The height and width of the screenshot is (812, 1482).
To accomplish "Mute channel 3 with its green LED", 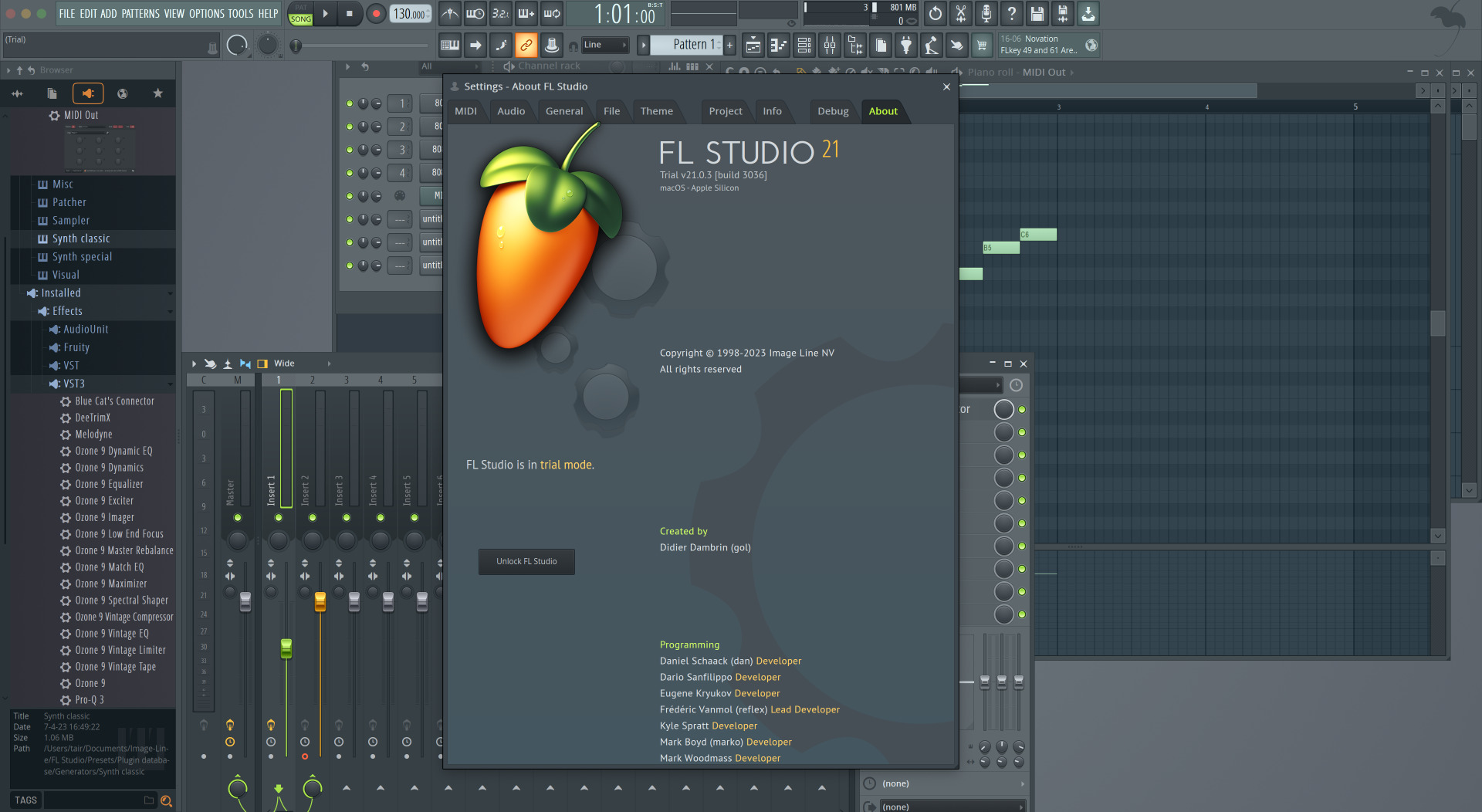I will coord(350,150).
